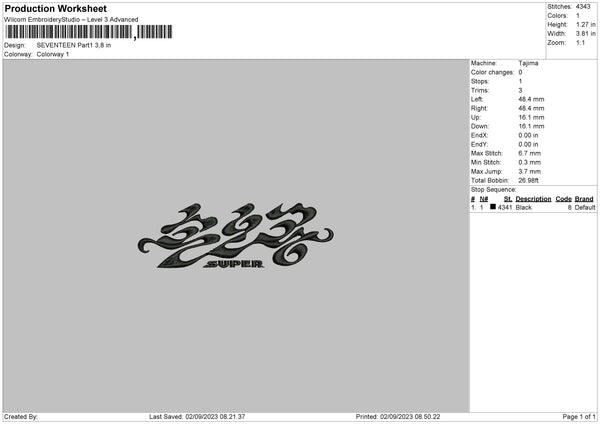Click the black thread color swatch
The height and width of the screenshot is (424, 600).
point(493,207)
